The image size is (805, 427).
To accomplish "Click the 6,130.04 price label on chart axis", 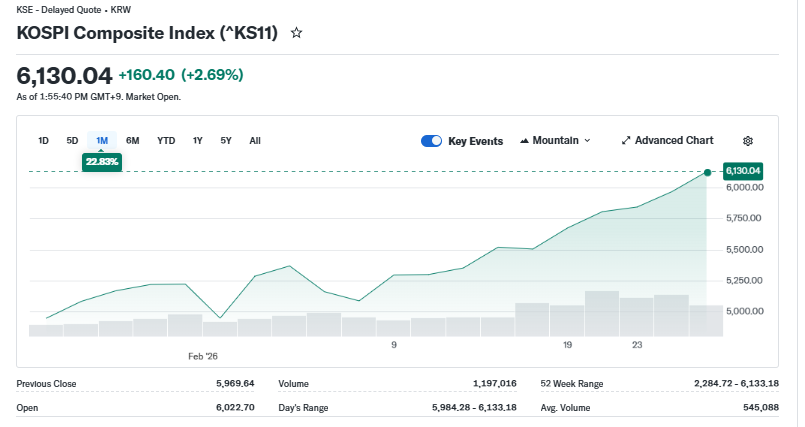I will point(743,171).
